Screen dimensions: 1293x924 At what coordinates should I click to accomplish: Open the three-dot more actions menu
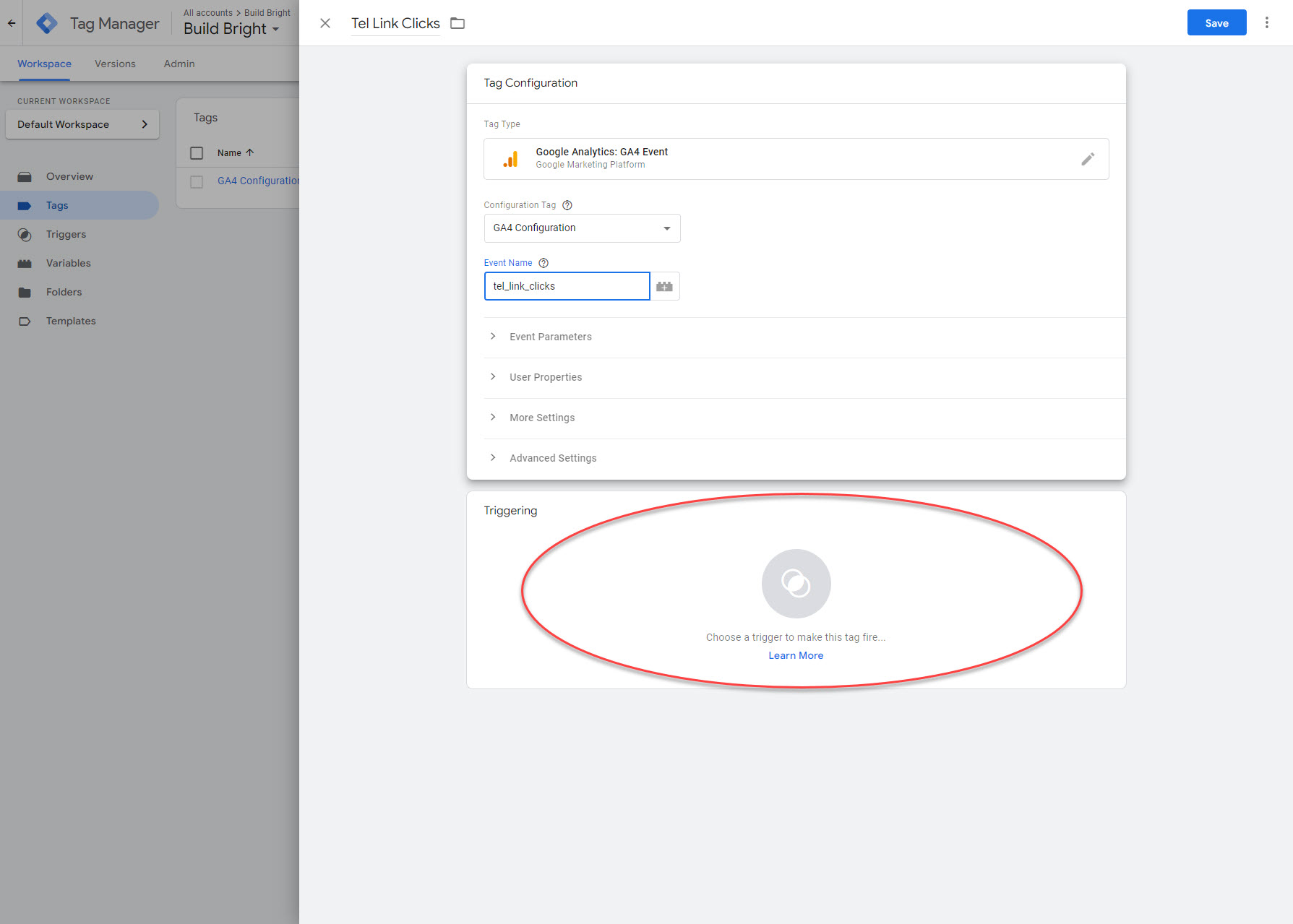click(x=1266, y=23)
